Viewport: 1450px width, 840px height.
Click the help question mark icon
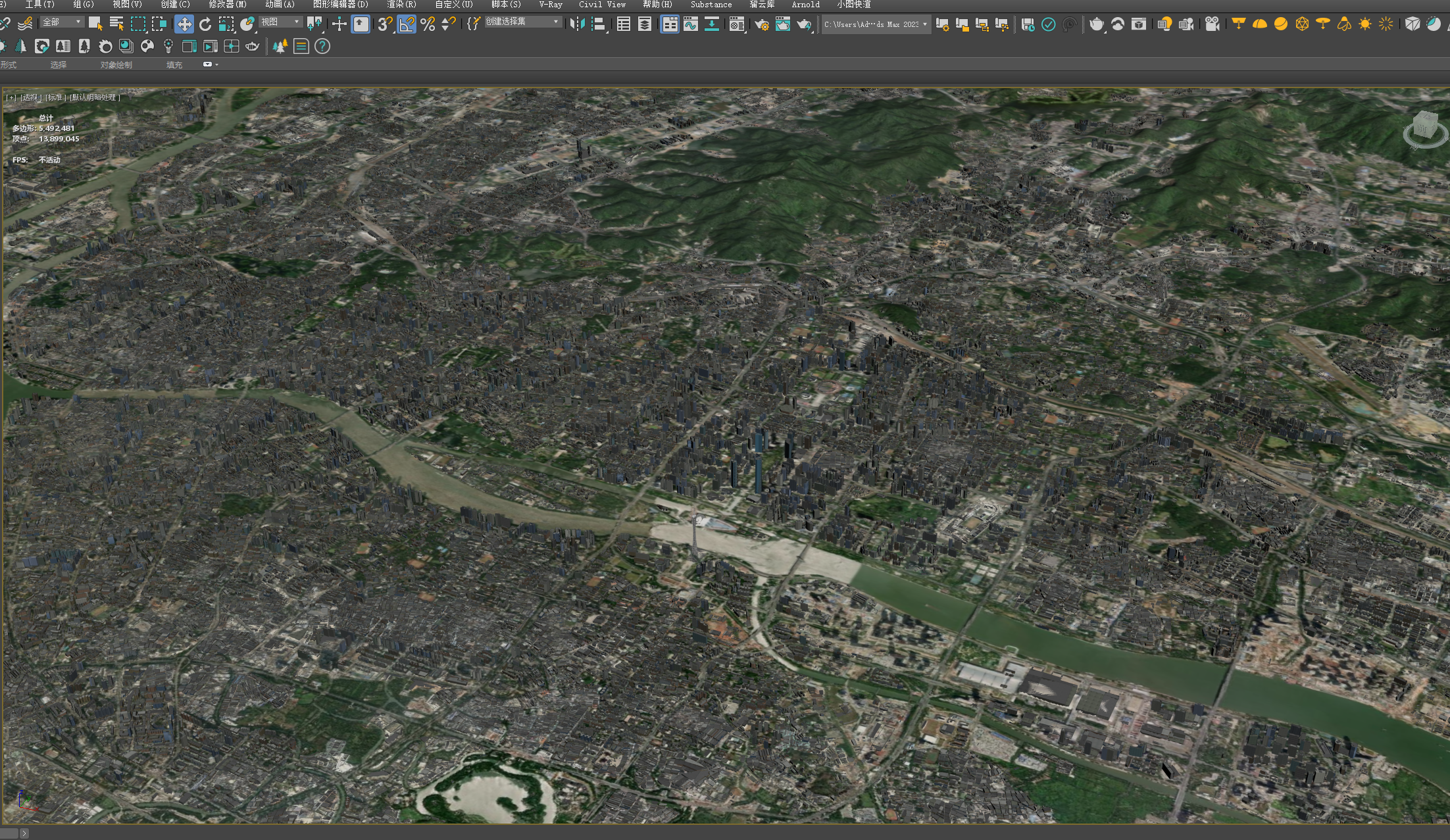coord(322,47)
